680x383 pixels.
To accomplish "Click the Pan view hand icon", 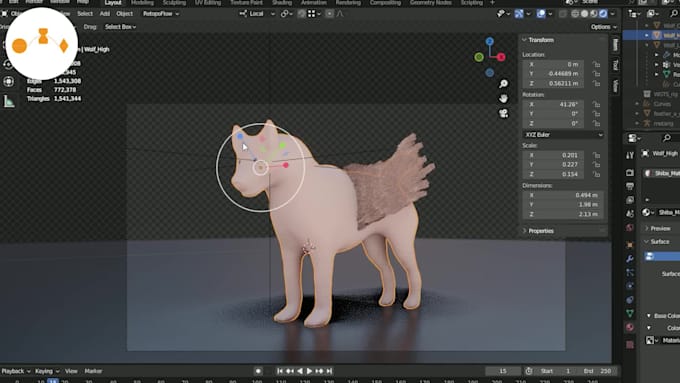I will point(503,98).
